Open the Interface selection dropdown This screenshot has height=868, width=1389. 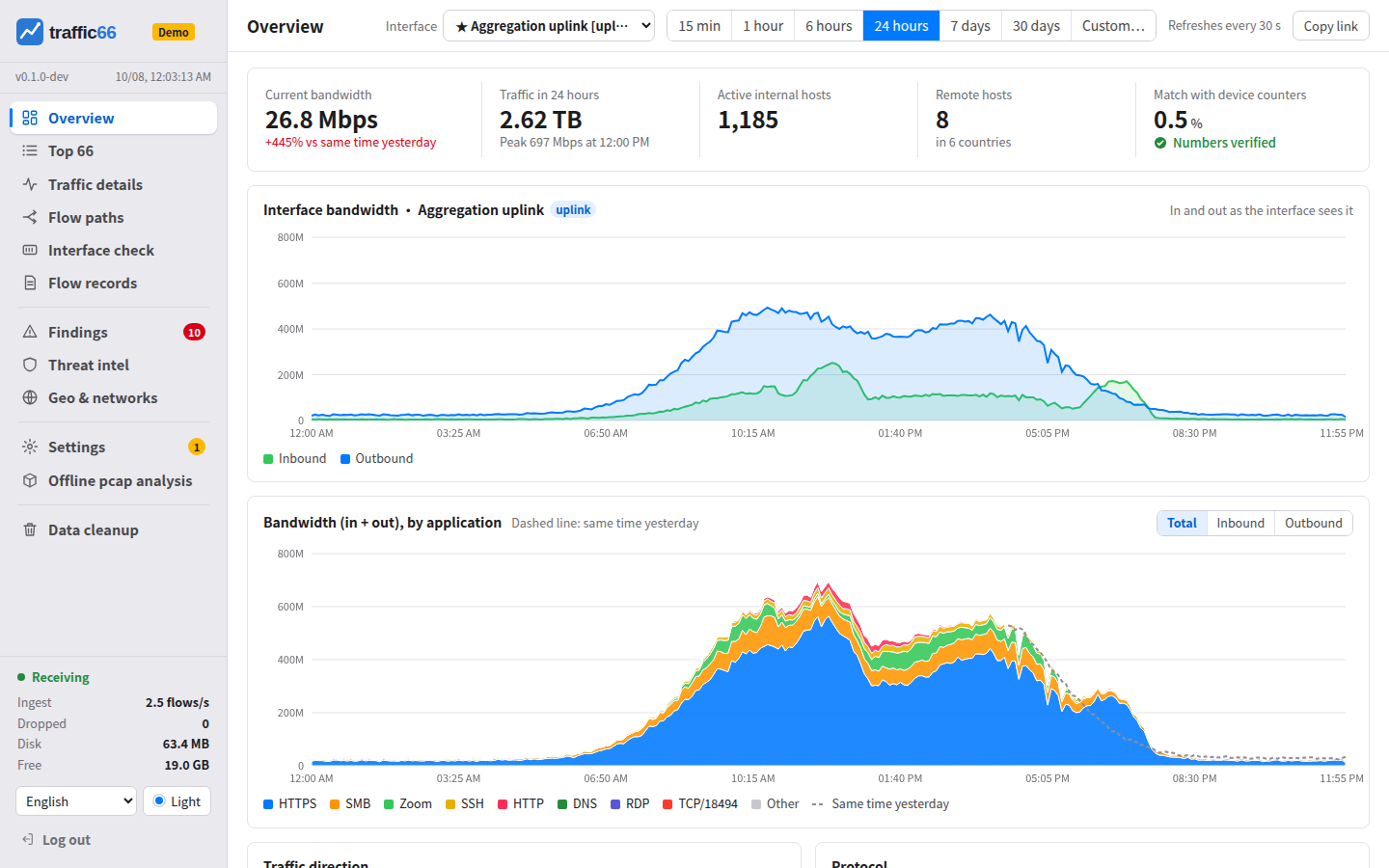pos(549,26)
